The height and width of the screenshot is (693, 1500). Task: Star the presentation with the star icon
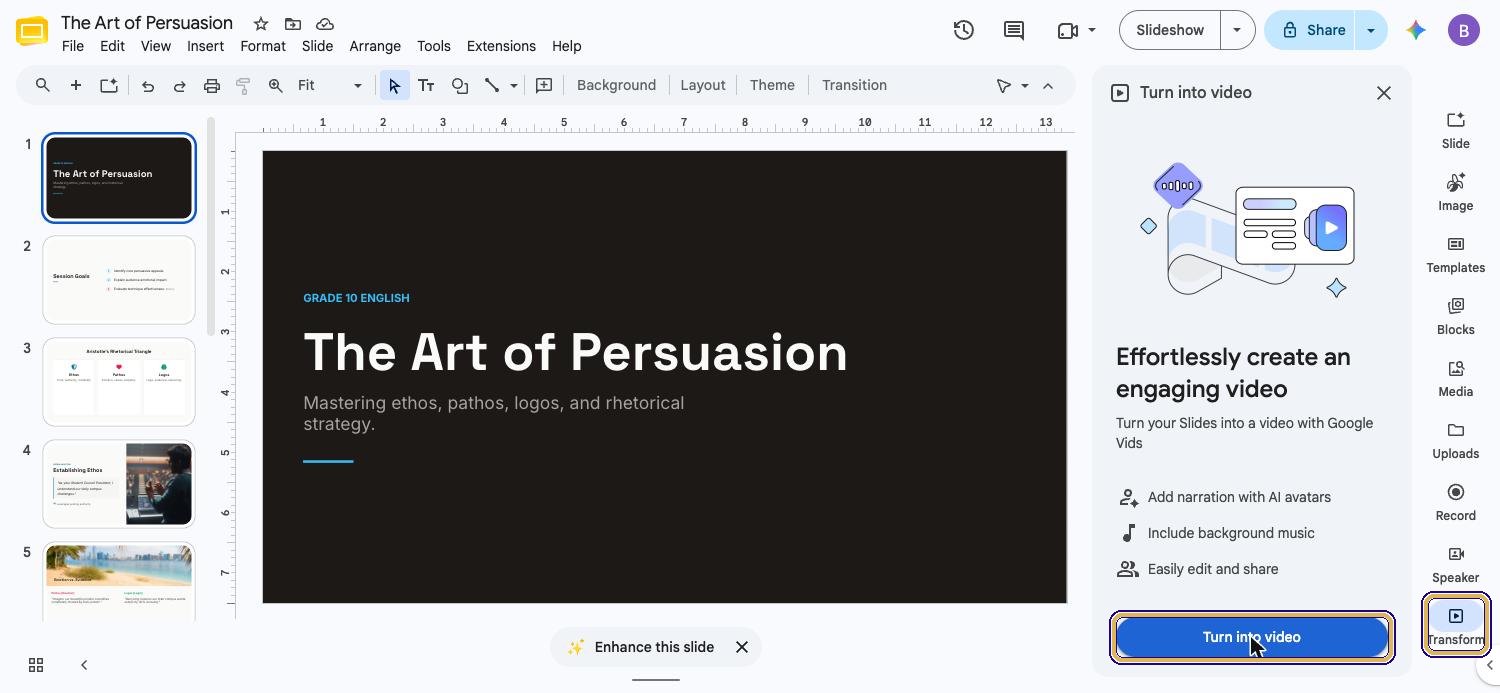260,24
